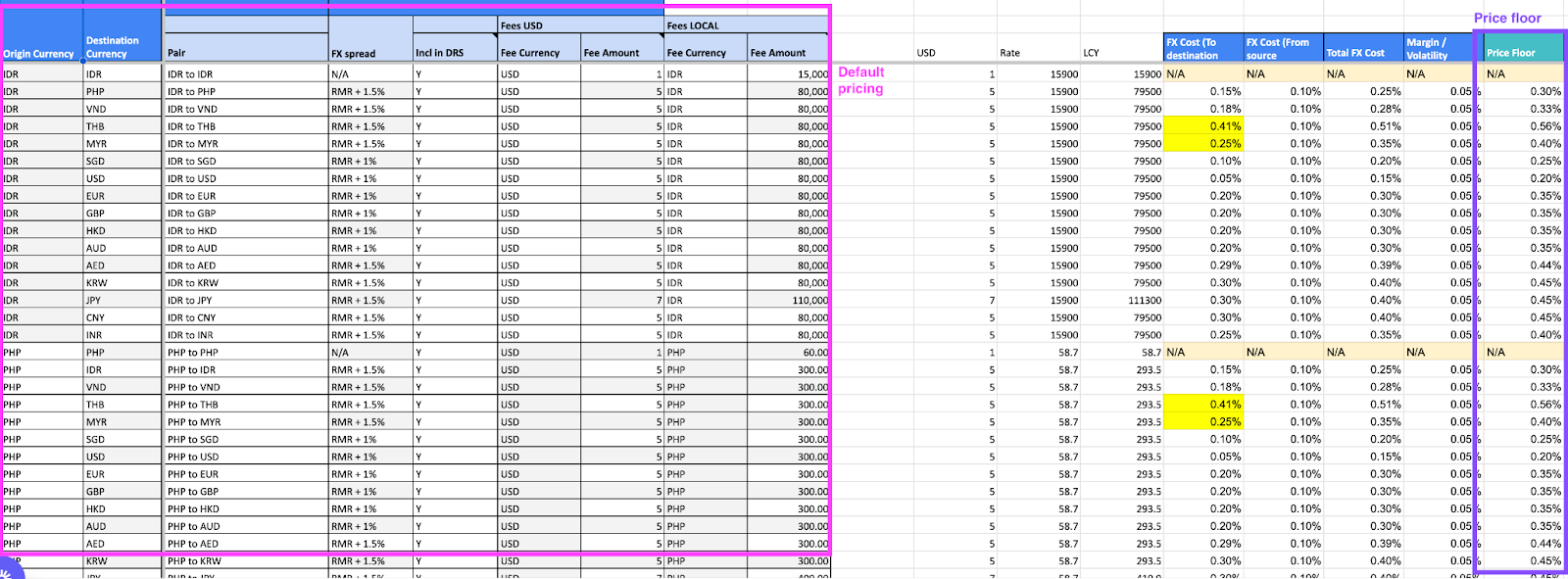Select the IDR to KRW pair cell
Screen dimensions: 1568x579
click(246, 282)
